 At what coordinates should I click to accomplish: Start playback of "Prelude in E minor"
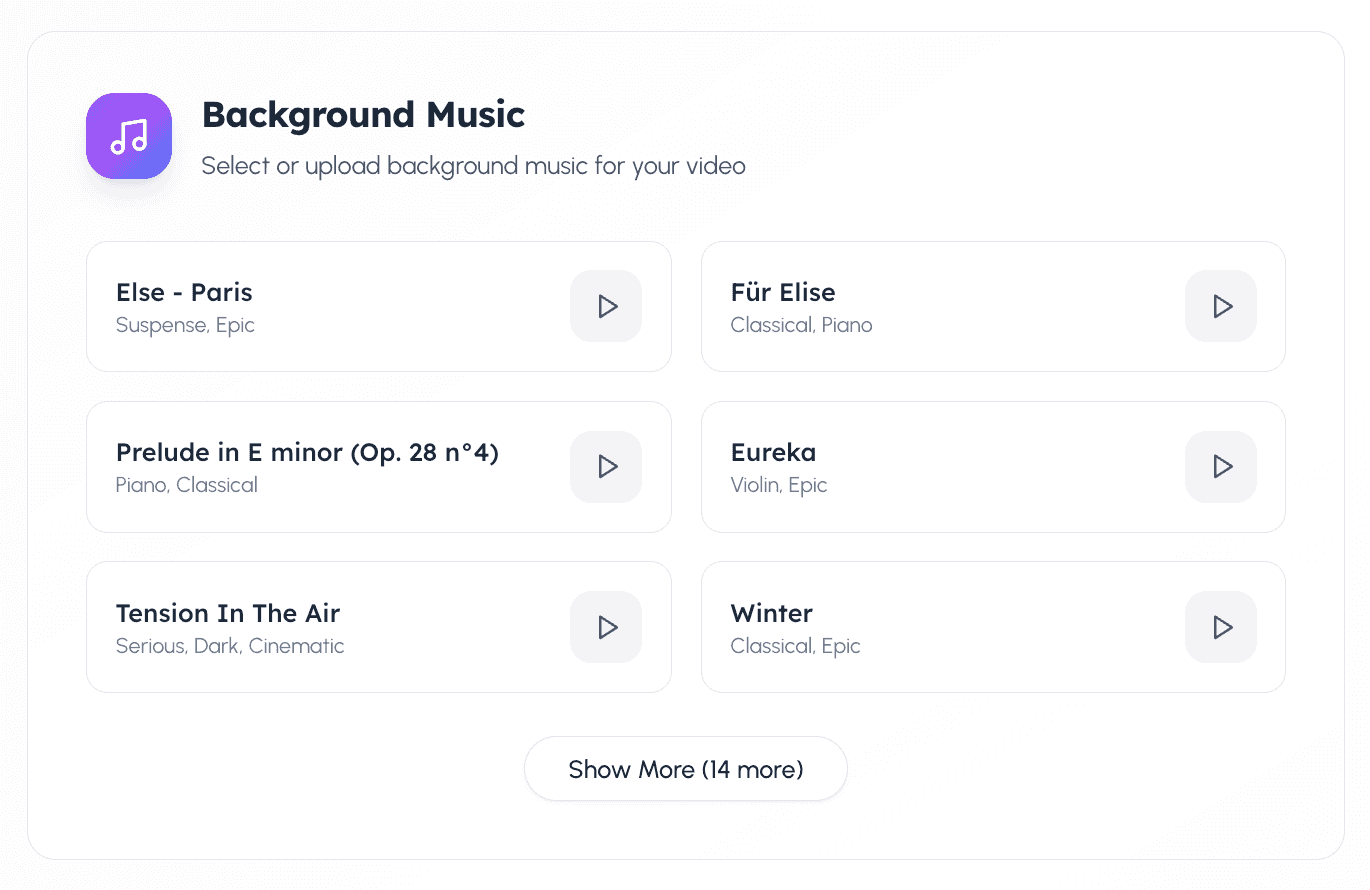coord(605,466)
